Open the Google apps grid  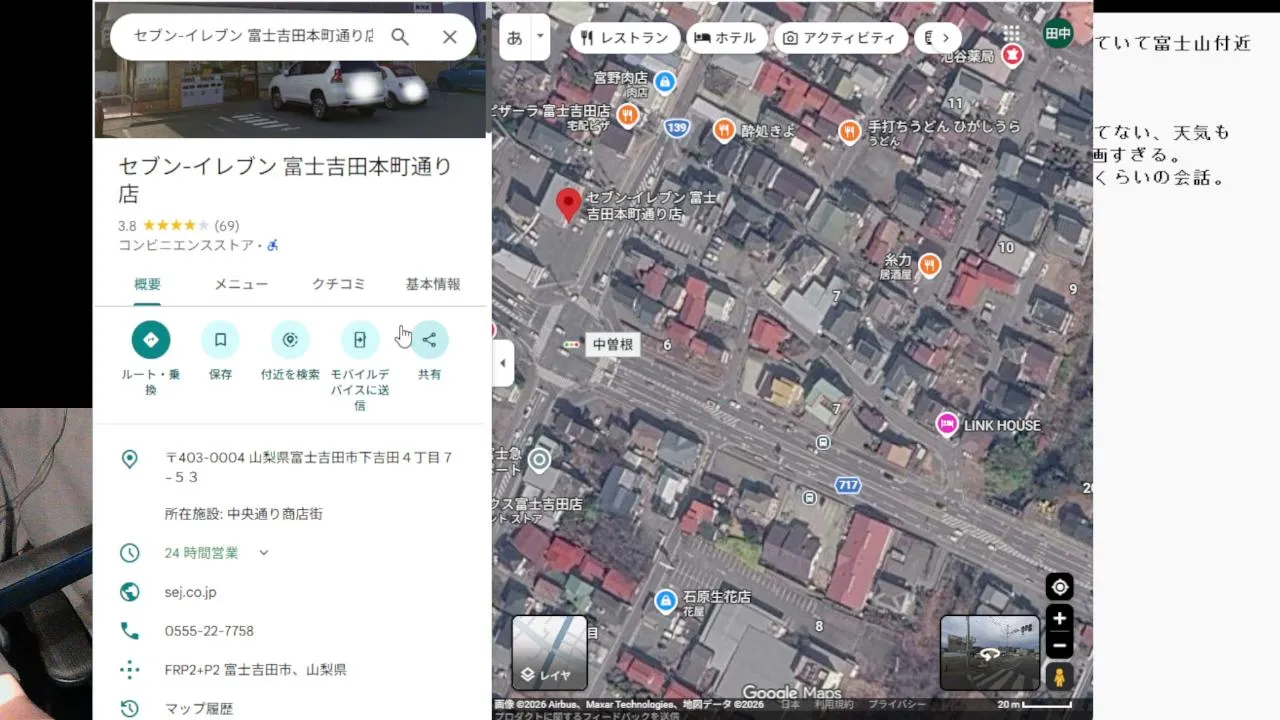(1012, 33)
